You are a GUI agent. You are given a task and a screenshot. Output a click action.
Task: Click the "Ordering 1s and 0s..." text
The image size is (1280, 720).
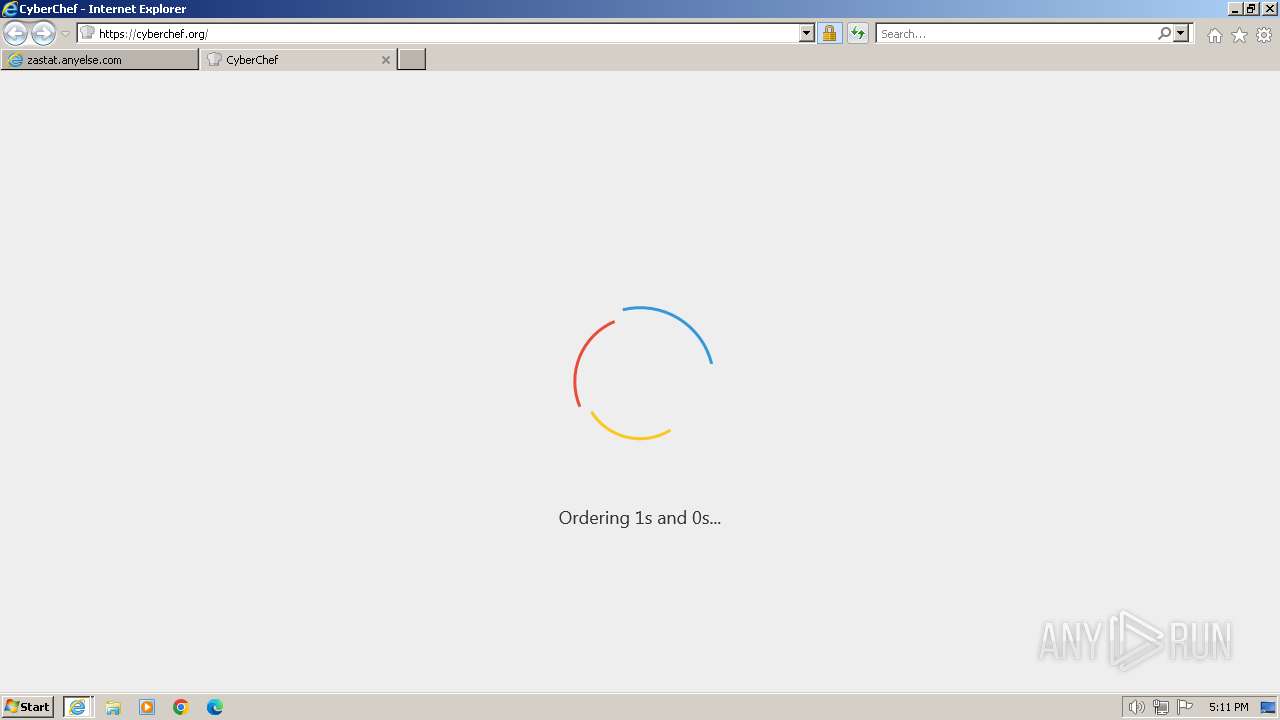click(640, 518)
